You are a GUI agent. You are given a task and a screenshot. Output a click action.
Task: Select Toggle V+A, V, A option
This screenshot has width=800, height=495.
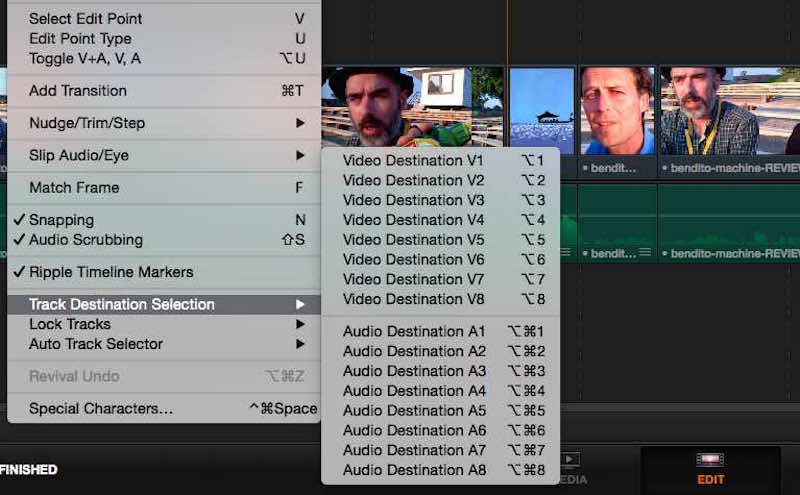click(164, 58)
